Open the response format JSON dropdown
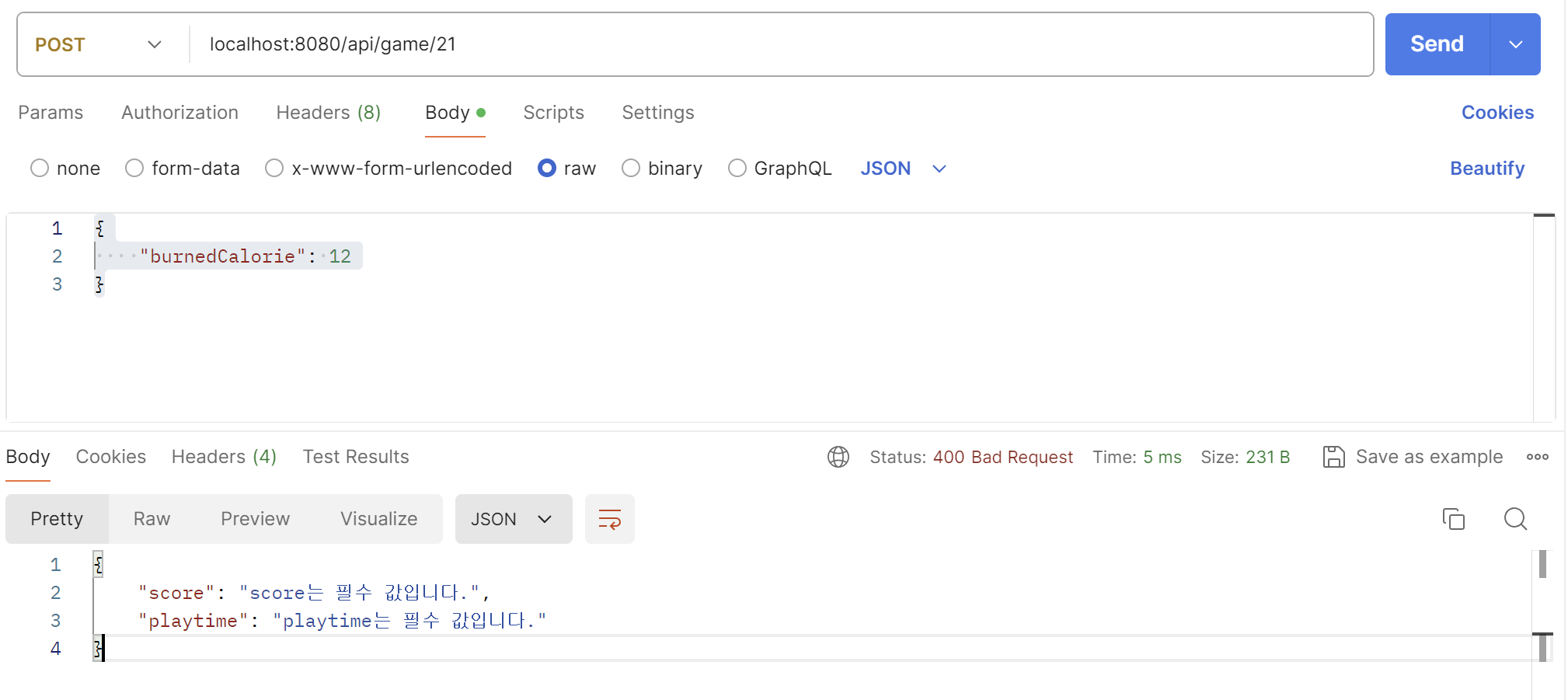 coord(514,519)
